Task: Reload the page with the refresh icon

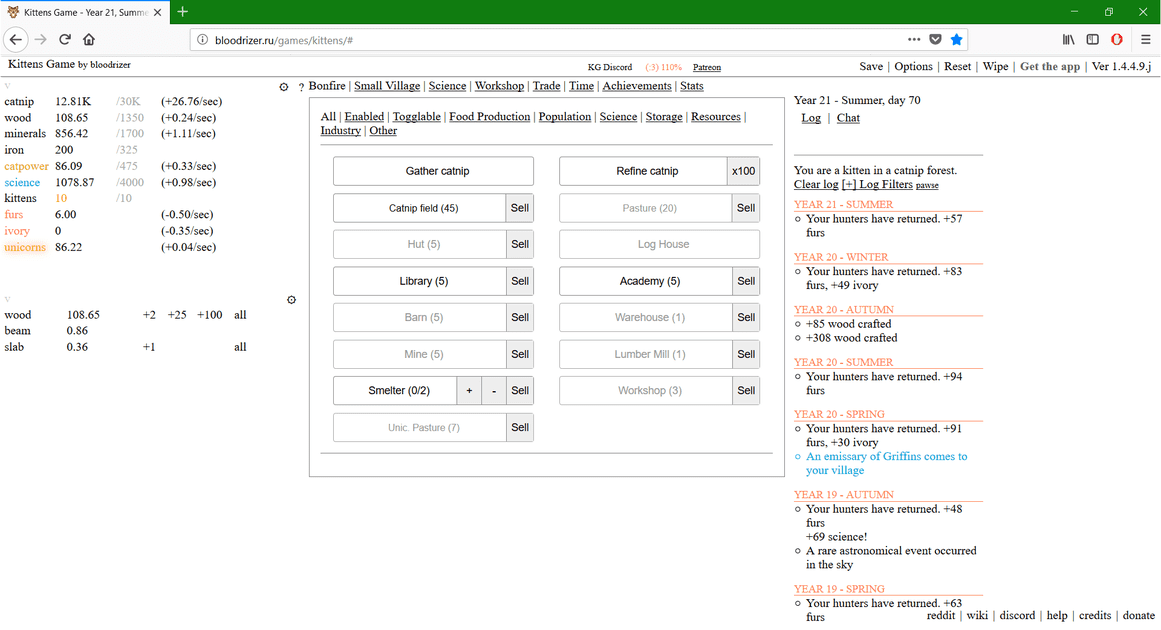Action: (x=65, y=39)
